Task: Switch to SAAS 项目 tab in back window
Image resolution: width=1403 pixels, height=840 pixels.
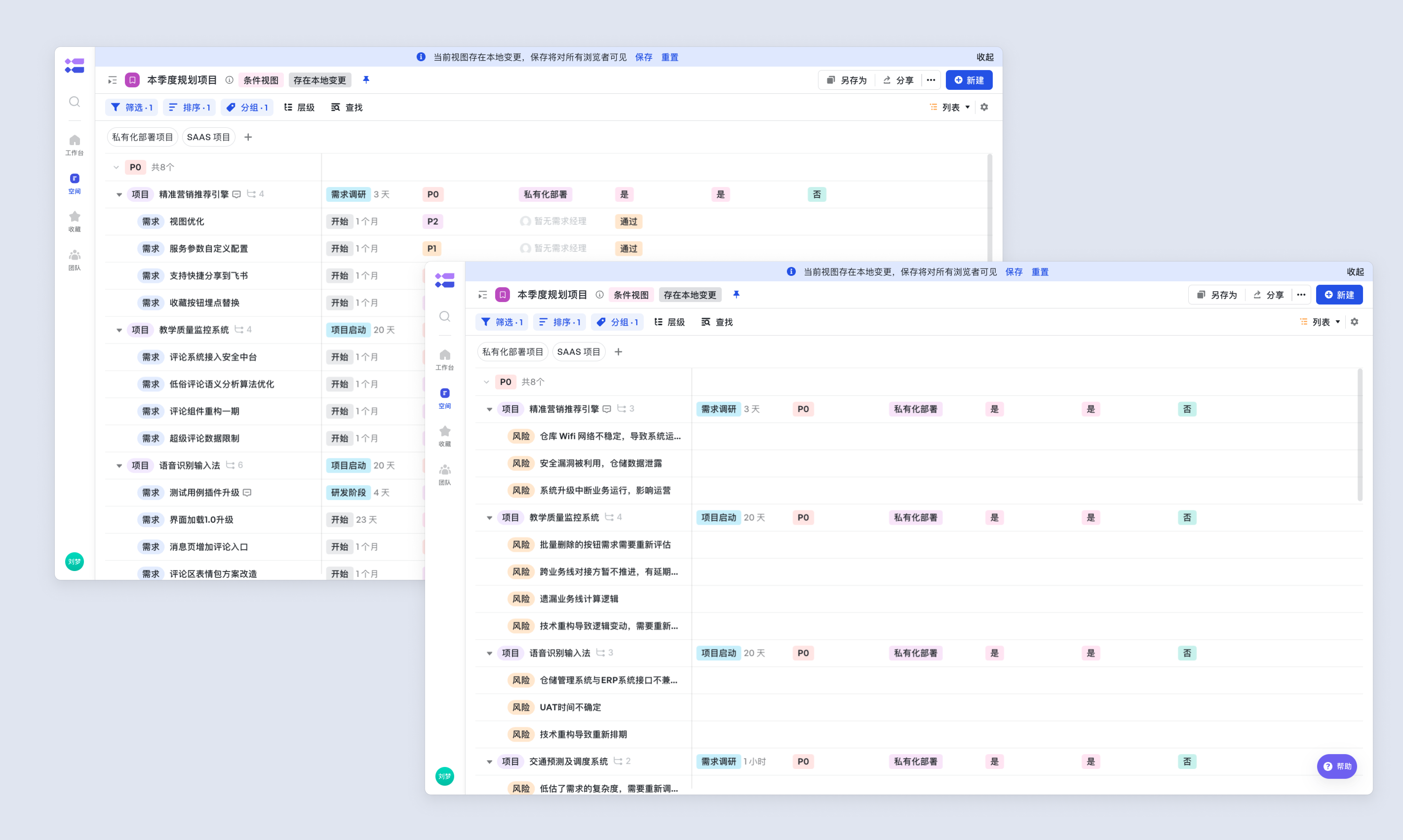Action: pos(208,137)
